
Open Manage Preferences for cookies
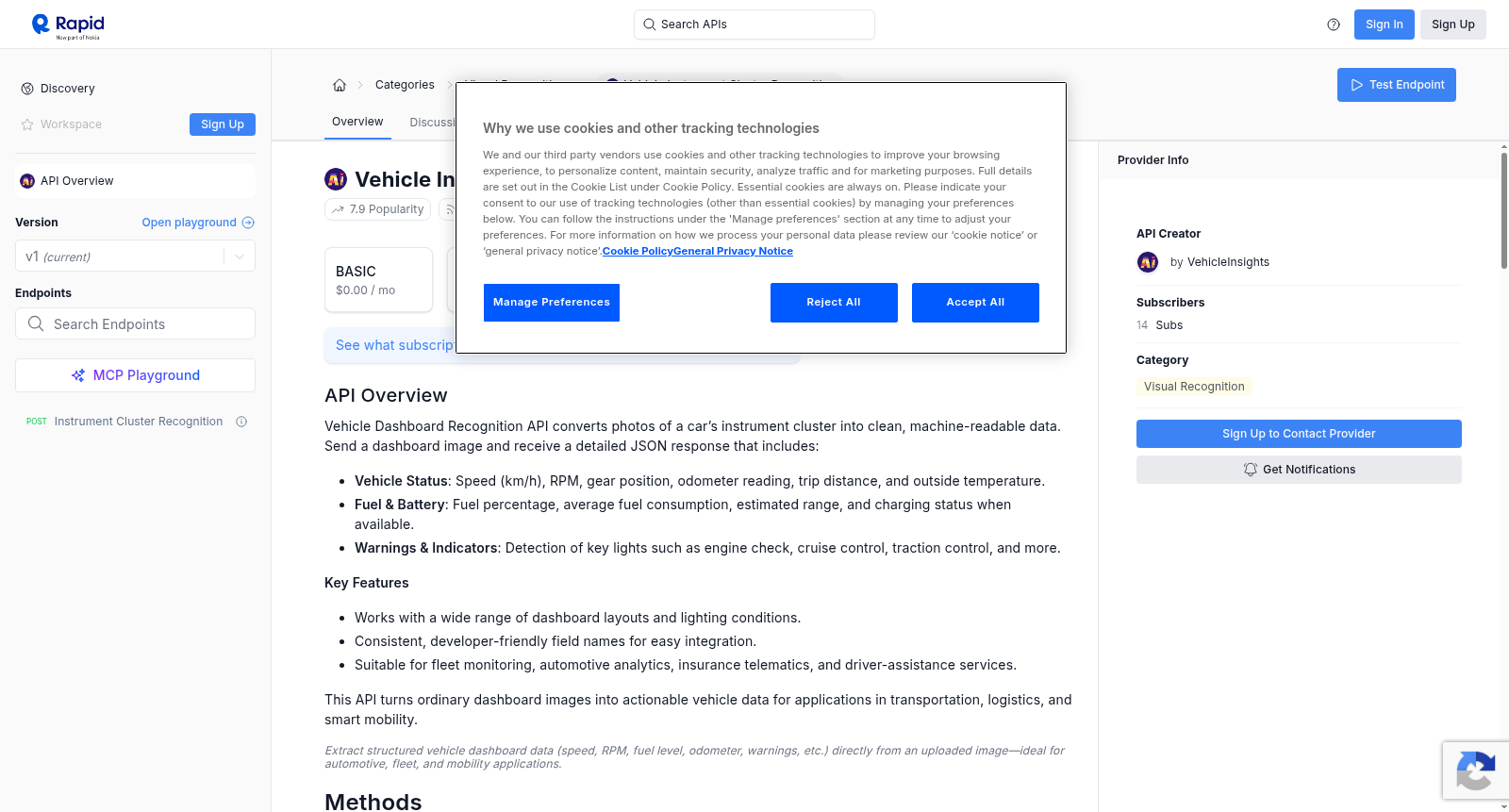click(x=552, y=303)
